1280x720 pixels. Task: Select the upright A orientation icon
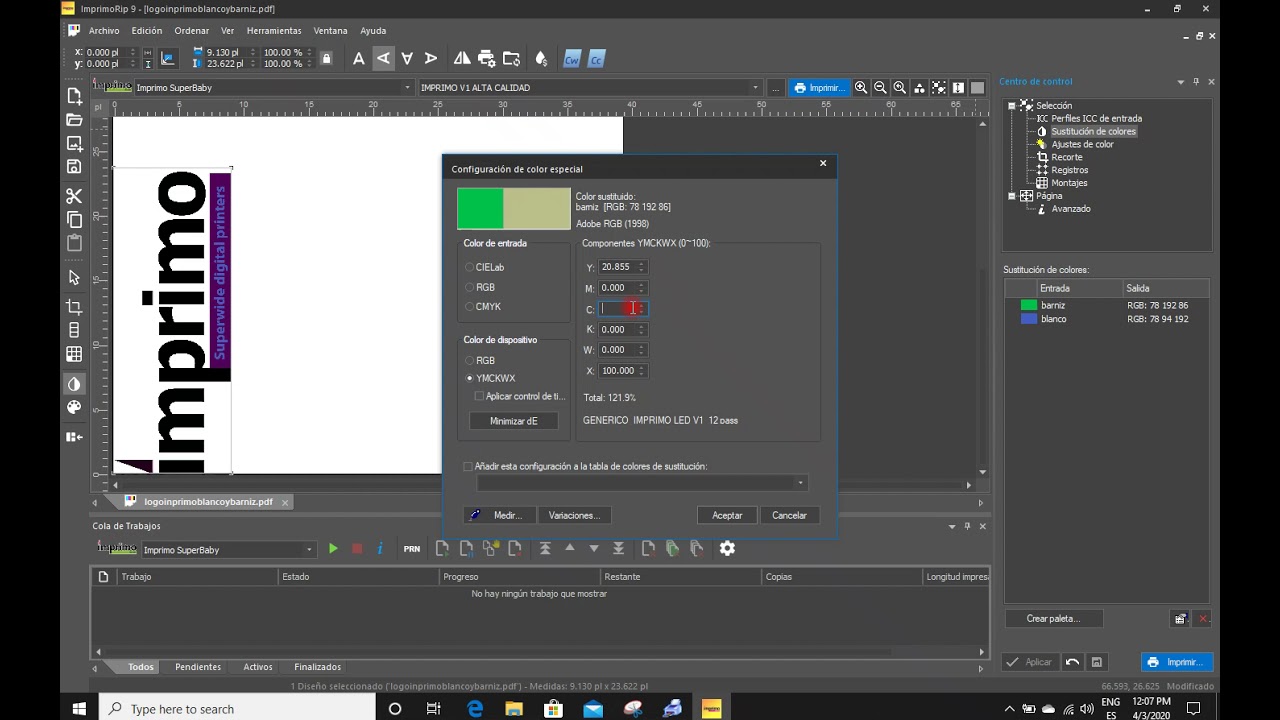359,59
